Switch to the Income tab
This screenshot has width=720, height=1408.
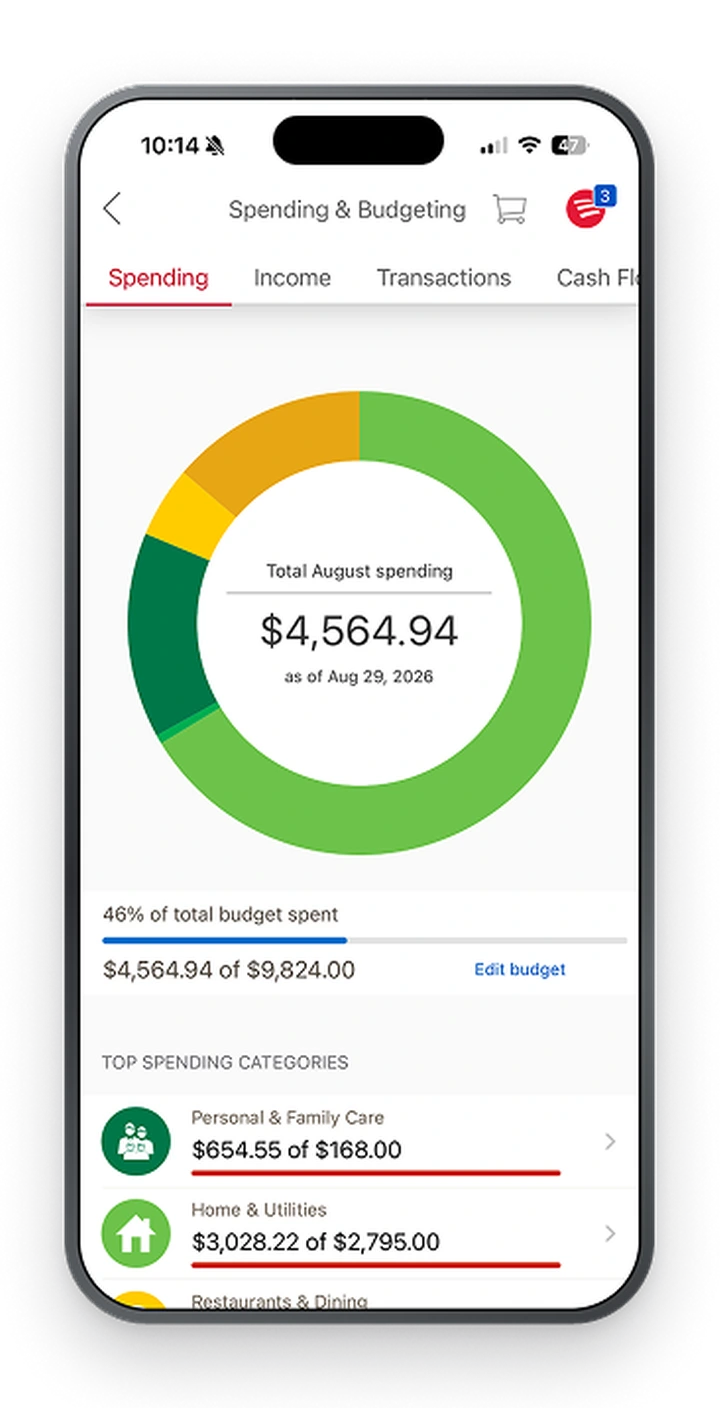[x=292, y=278]
